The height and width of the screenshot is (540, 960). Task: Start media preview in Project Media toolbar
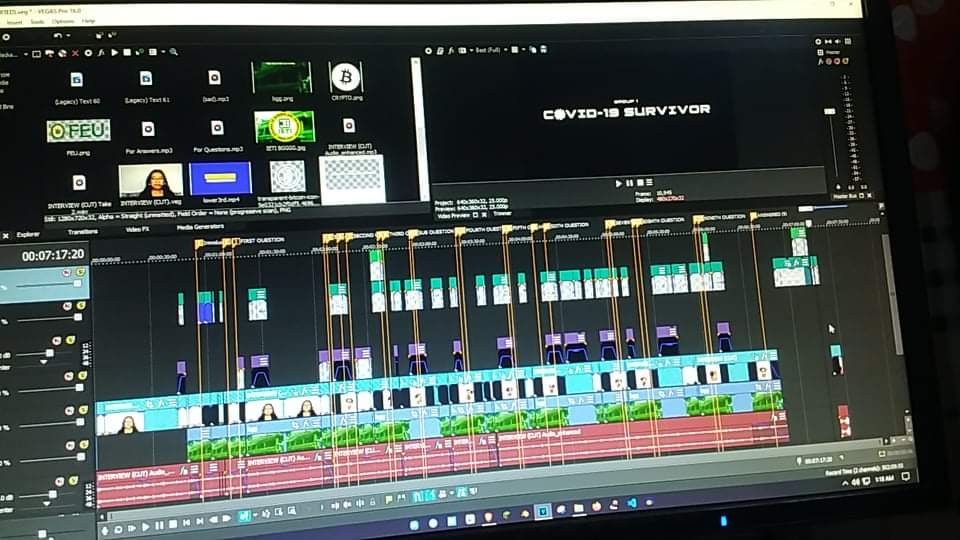[114, 53]
